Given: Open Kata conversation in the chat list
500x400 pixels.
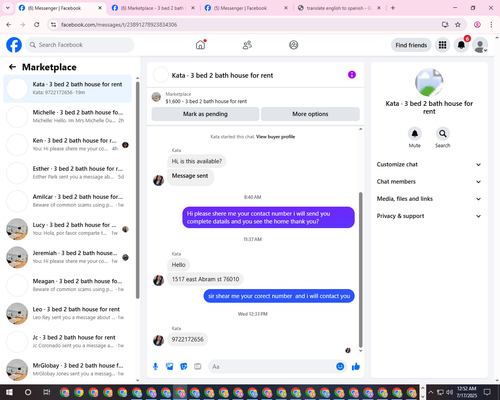Looking at the screenshot, I should point(67,88).
